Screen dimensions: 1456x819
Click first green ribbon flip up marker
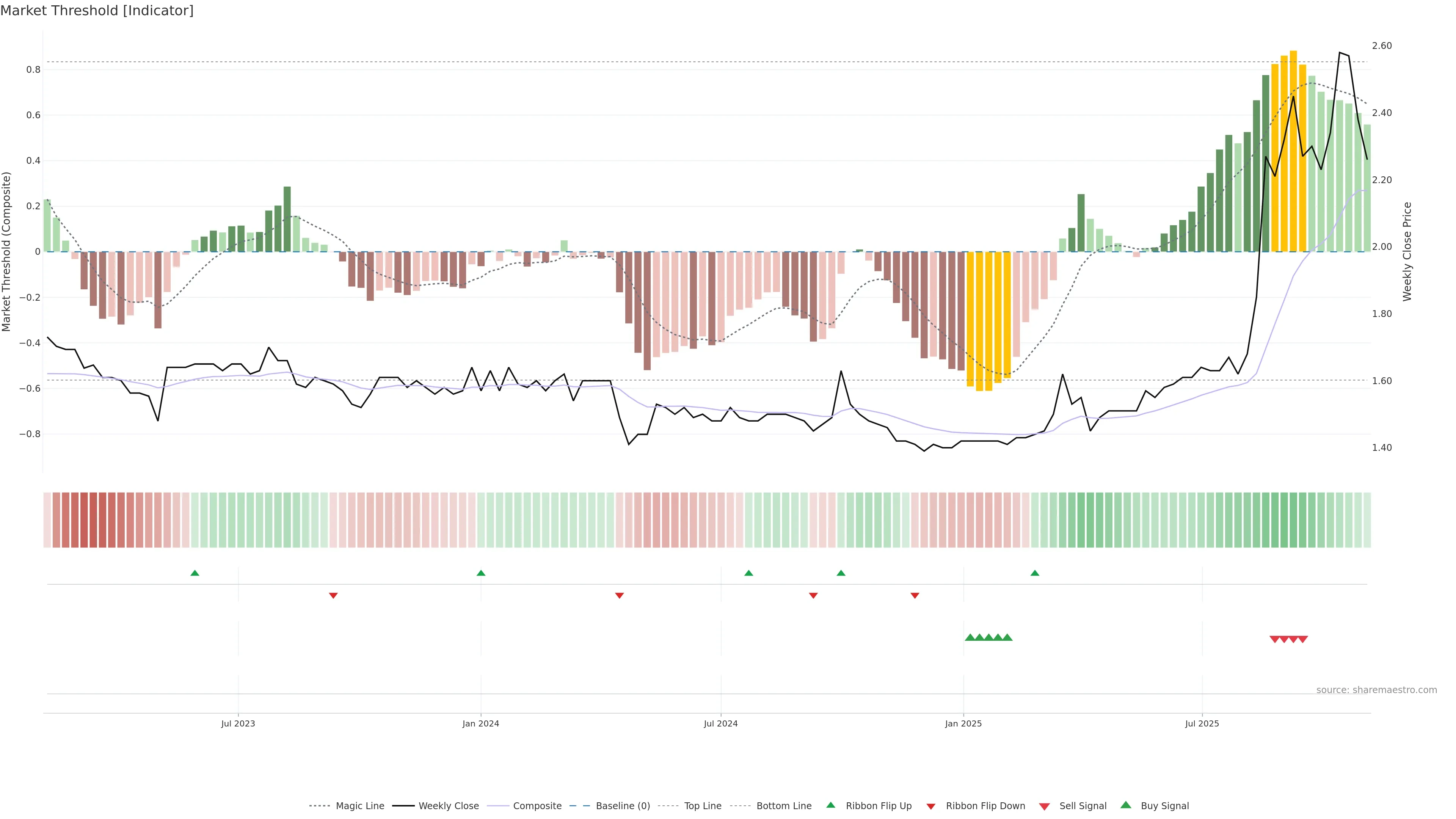pos(195,573)
